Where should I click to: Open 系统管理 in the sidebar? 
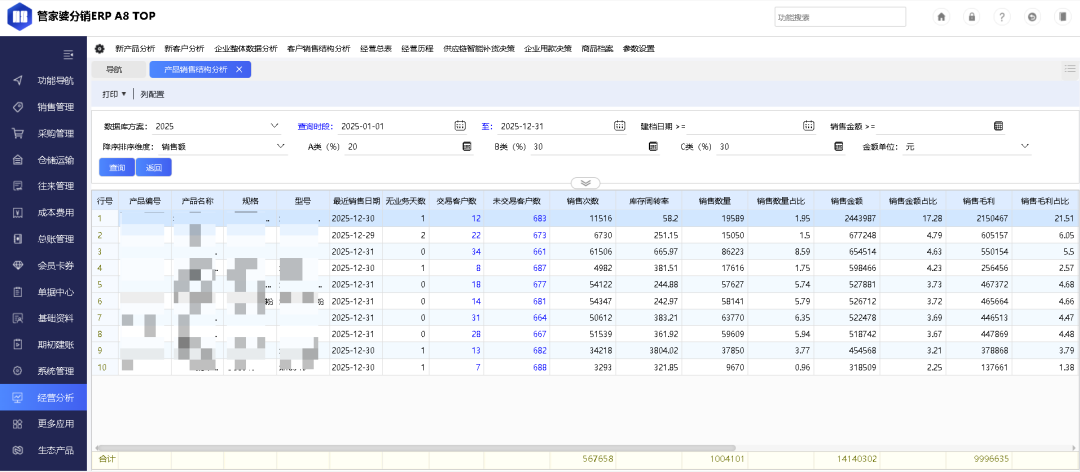(43, 371)
